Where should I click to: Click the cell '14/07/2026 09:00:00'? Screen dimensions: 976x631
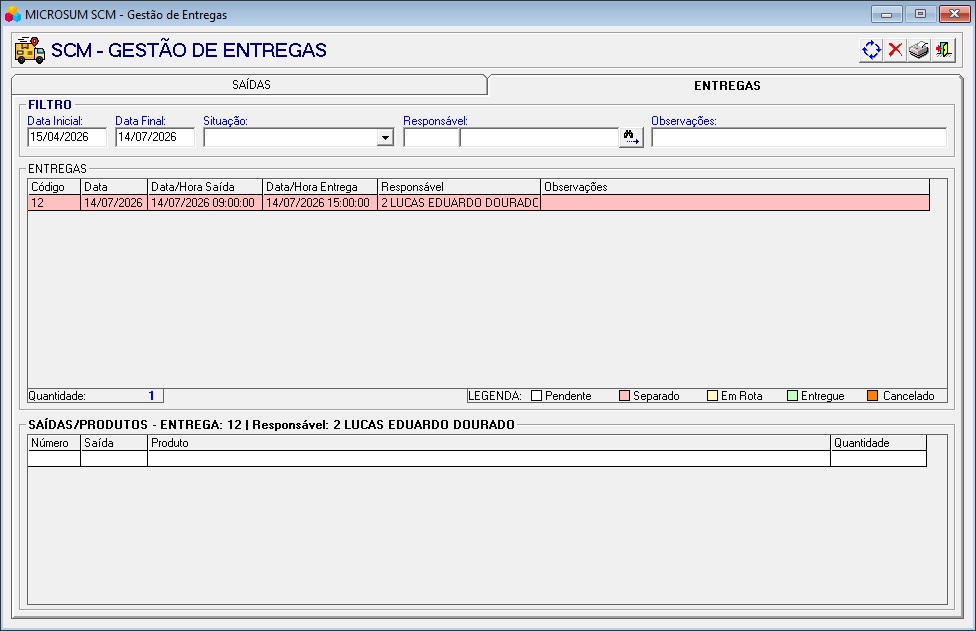click(205, 203)
